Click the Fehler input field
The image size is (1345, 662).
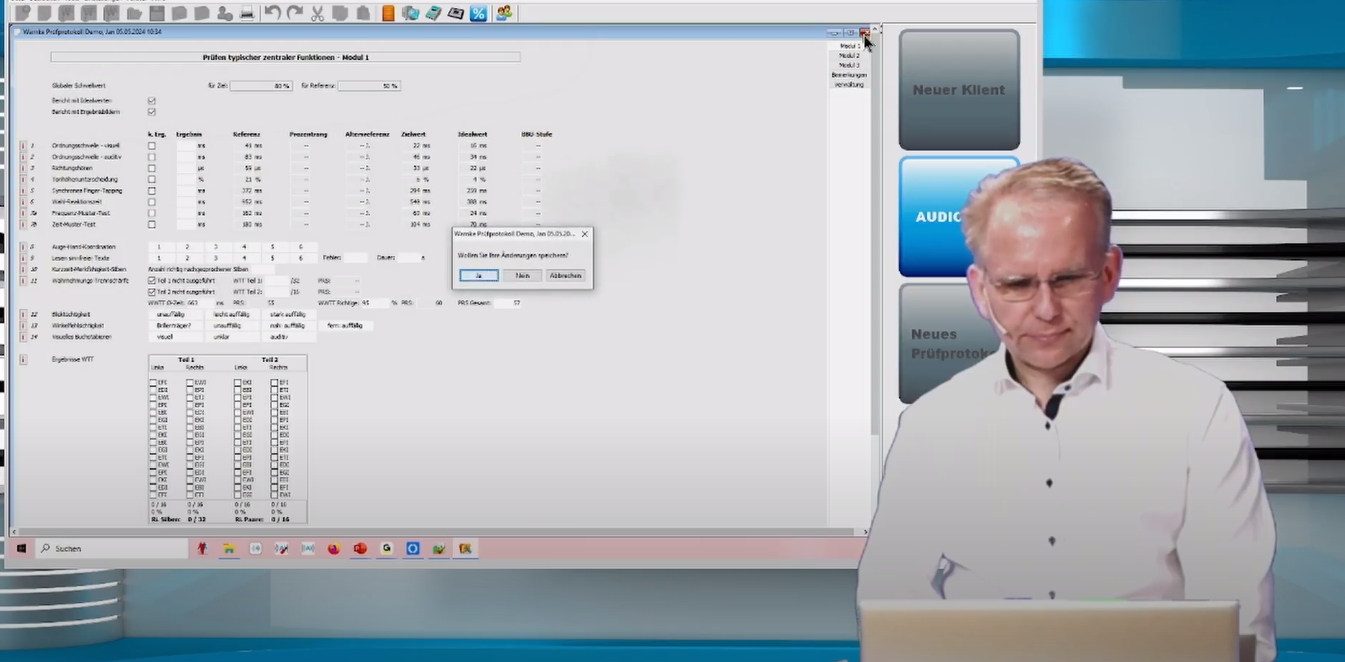(357, 258)
